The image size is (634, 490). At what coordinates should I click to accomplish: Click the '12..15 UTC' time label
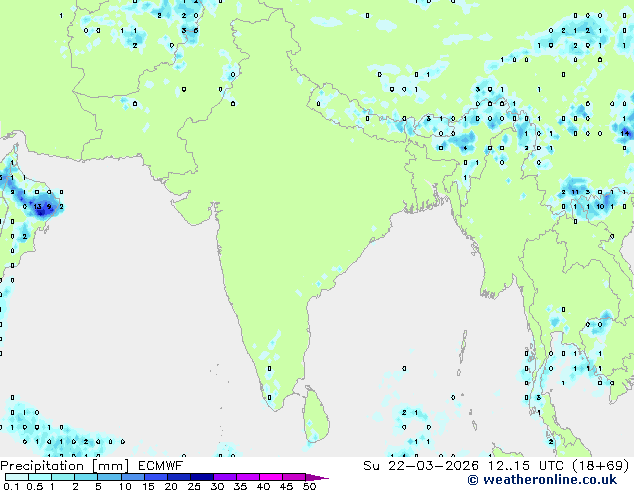coord(525,466)
